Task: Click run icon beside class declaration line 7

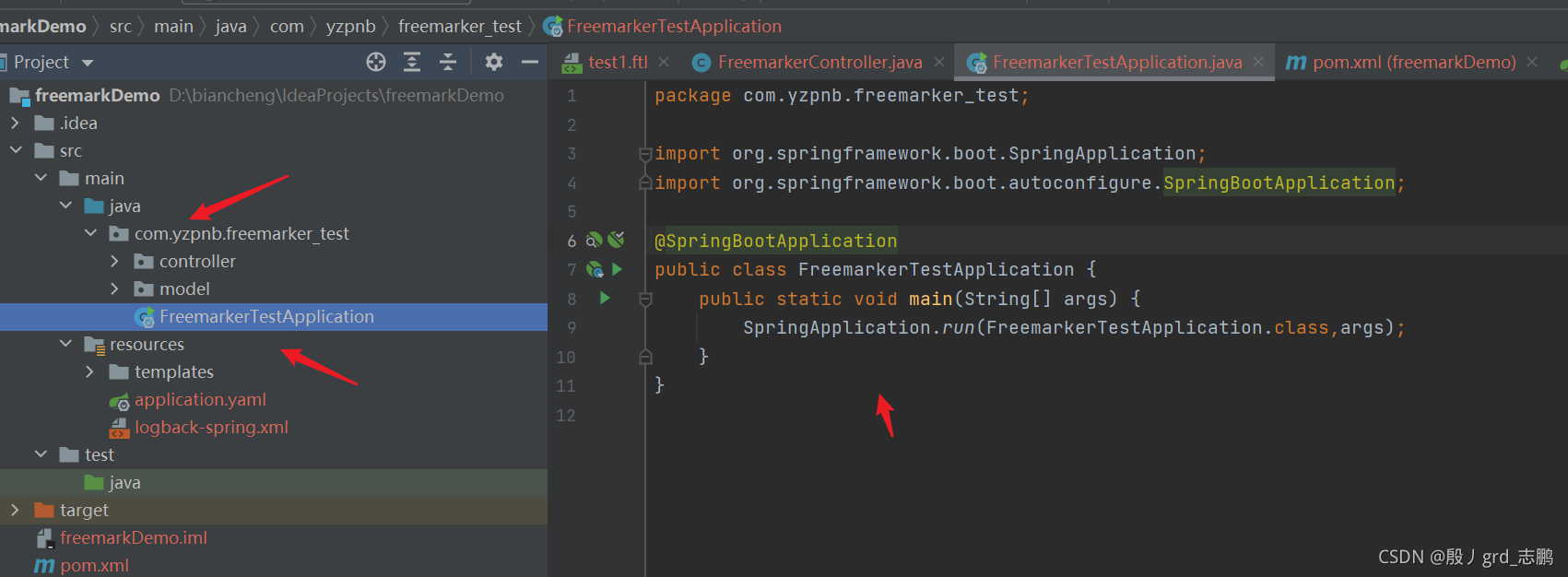Action: pos(617,269)
